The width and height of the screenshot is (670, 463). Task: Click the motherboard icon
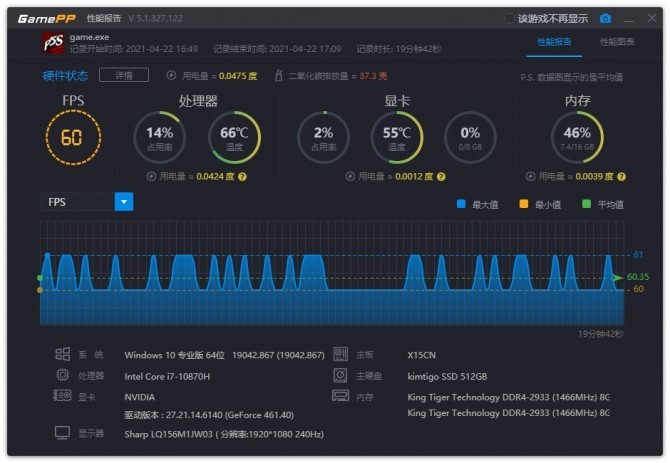[341, 354]
